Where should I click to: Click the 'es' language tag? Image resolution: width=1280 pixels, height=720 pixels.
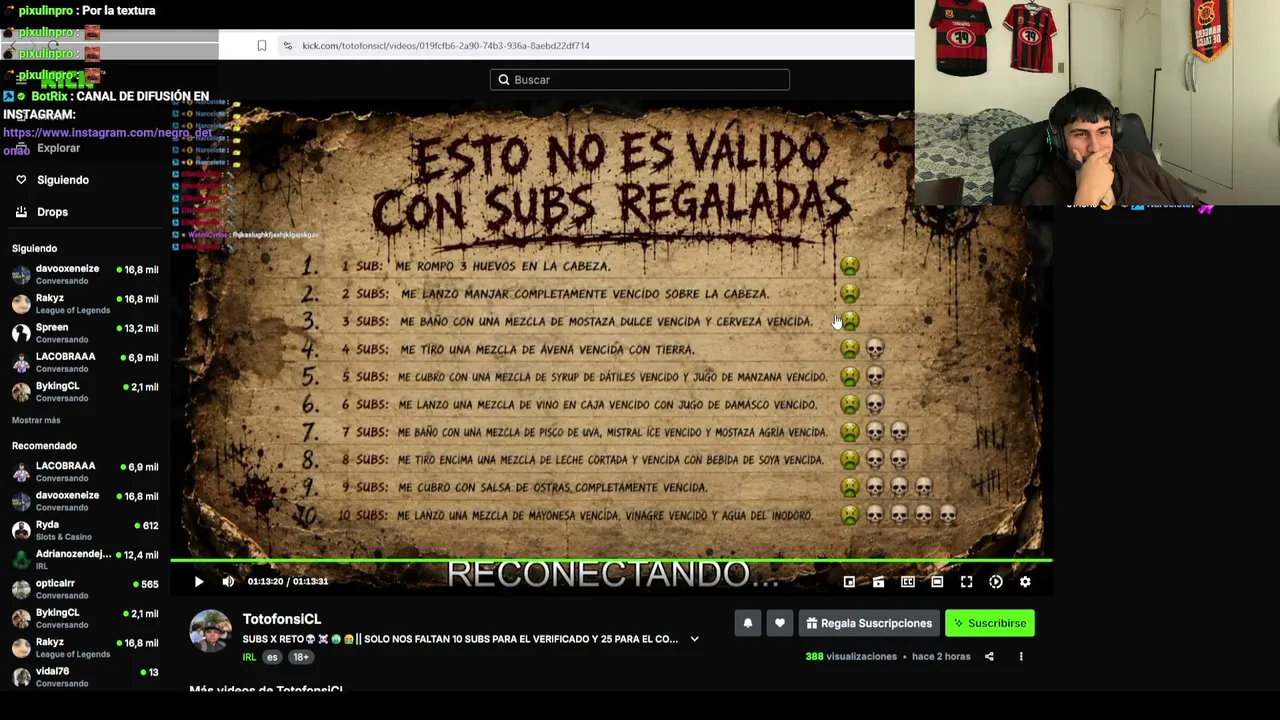(x=272, y=657)
